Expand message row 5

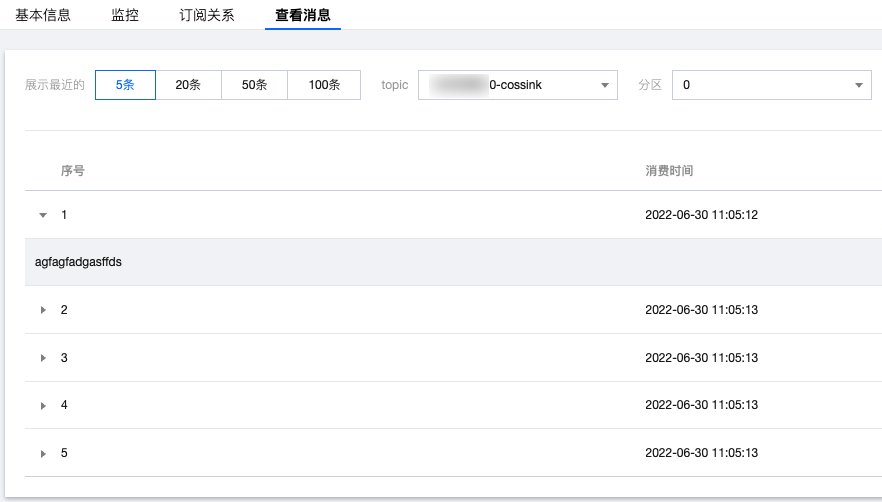[43, 454]
